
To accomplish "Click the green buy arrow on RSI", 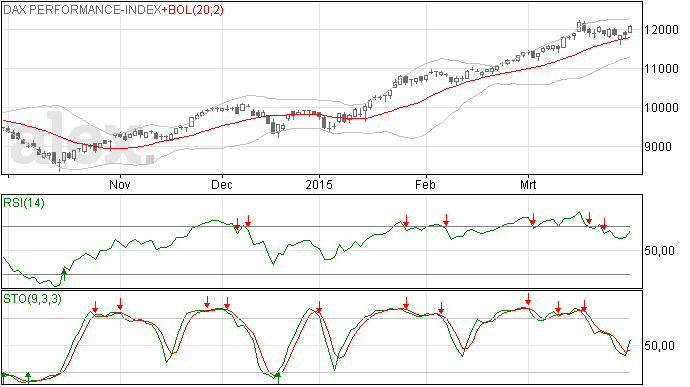I will tap(64, 275).
